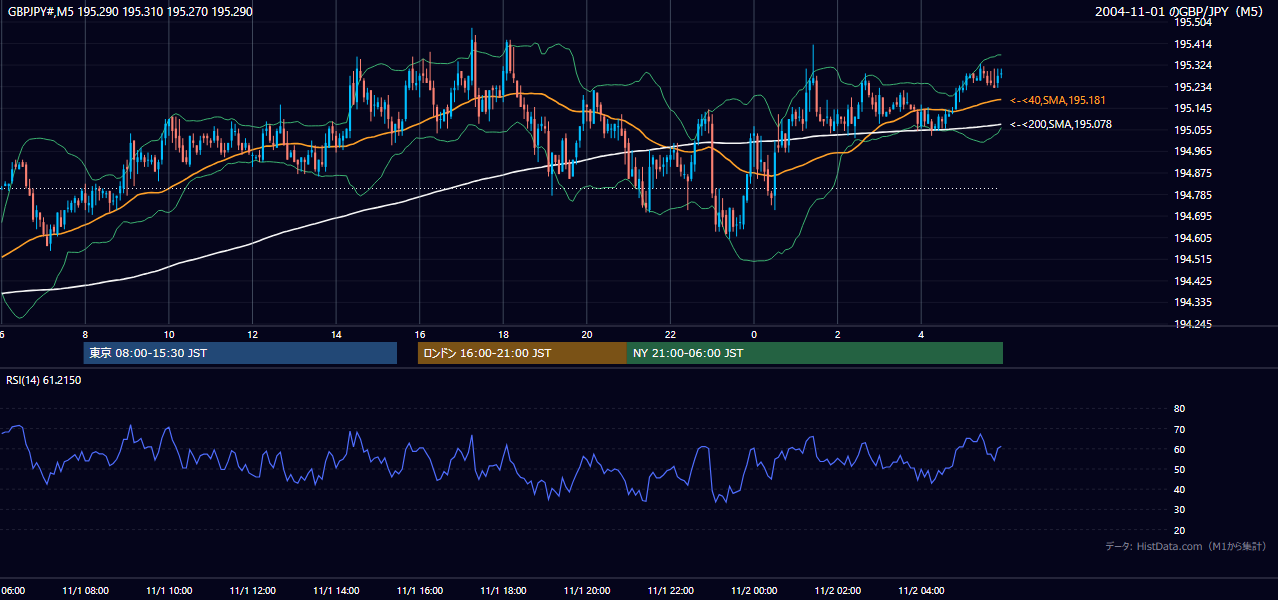Jump to 11/1 18:00 on bottom timeline
Image resolution: width=1278 pixels, height=600 pixels.
503,591
